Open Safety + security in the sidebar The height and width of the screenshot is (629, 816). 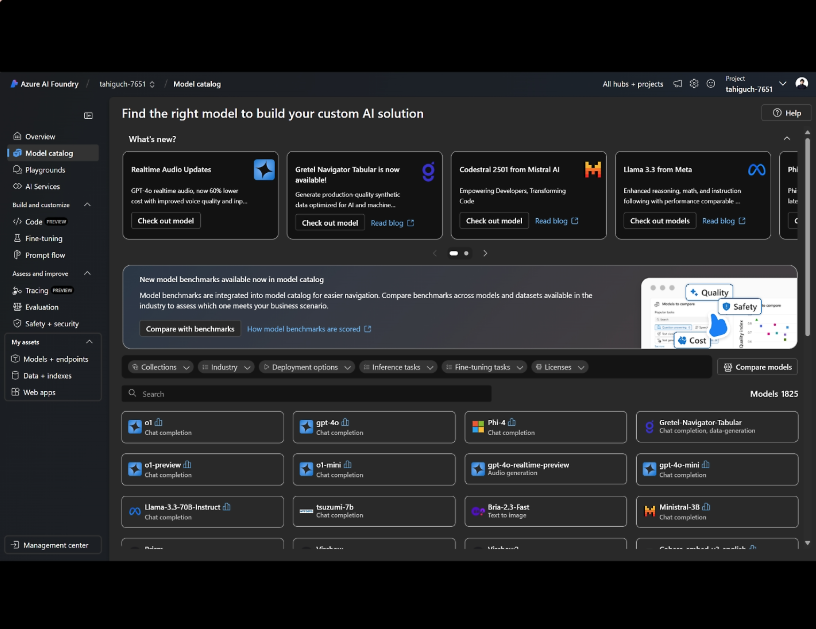tap(52, 324)
